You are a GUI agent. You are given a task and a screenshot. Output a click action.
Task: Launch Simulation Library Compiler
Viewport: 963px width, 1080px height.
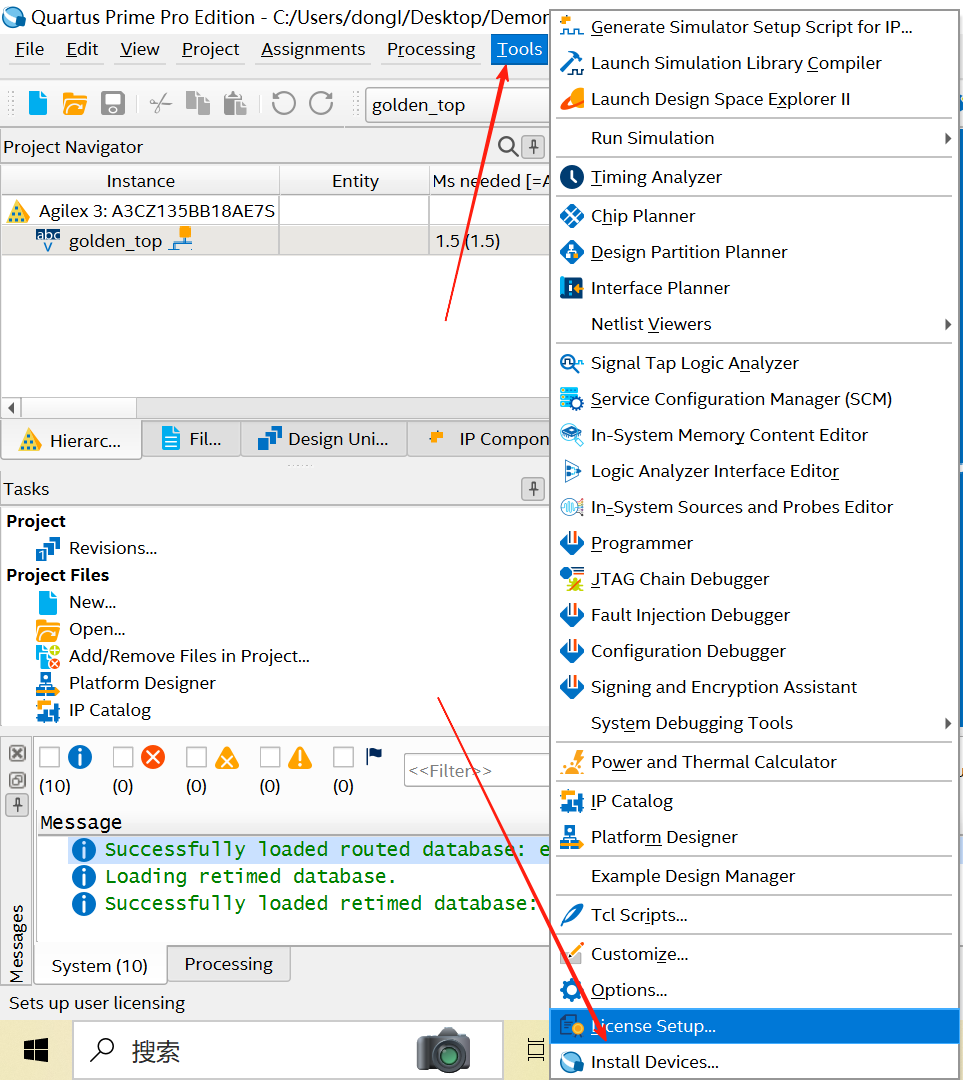coord(754,63)
